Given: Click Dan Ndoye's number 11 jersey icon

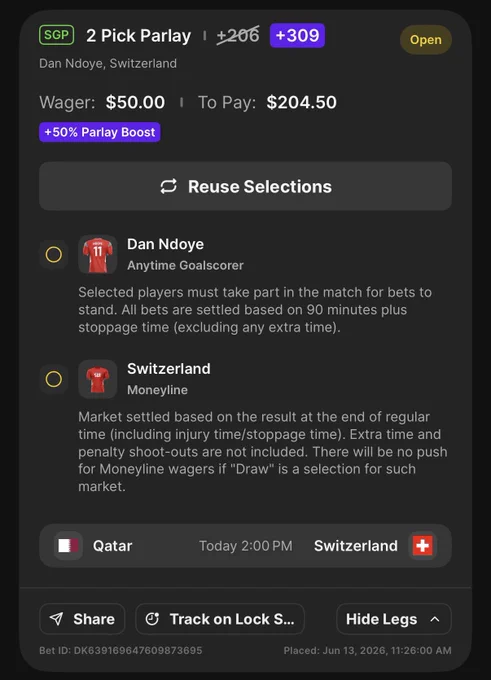Looking at the screenshot, I should pyautogui.click(x=98, y=254).
